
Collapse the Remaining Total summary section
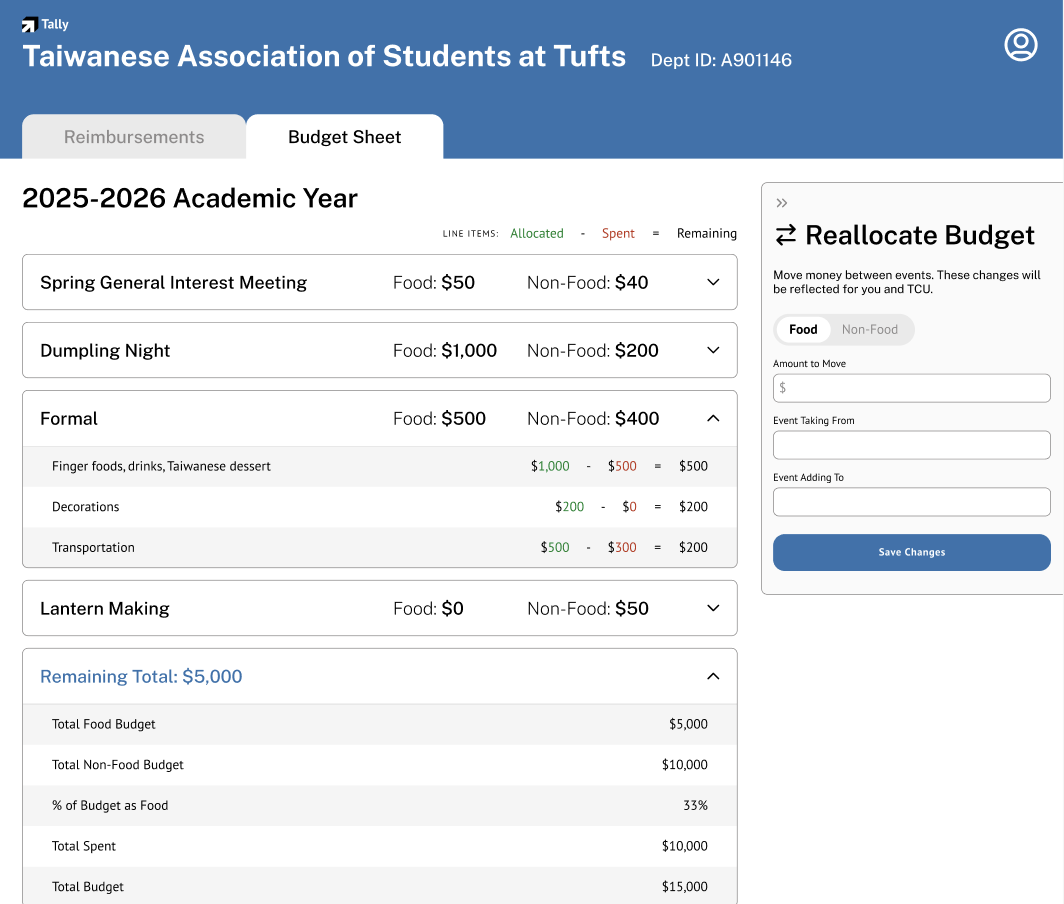click(x=713, y=676)
